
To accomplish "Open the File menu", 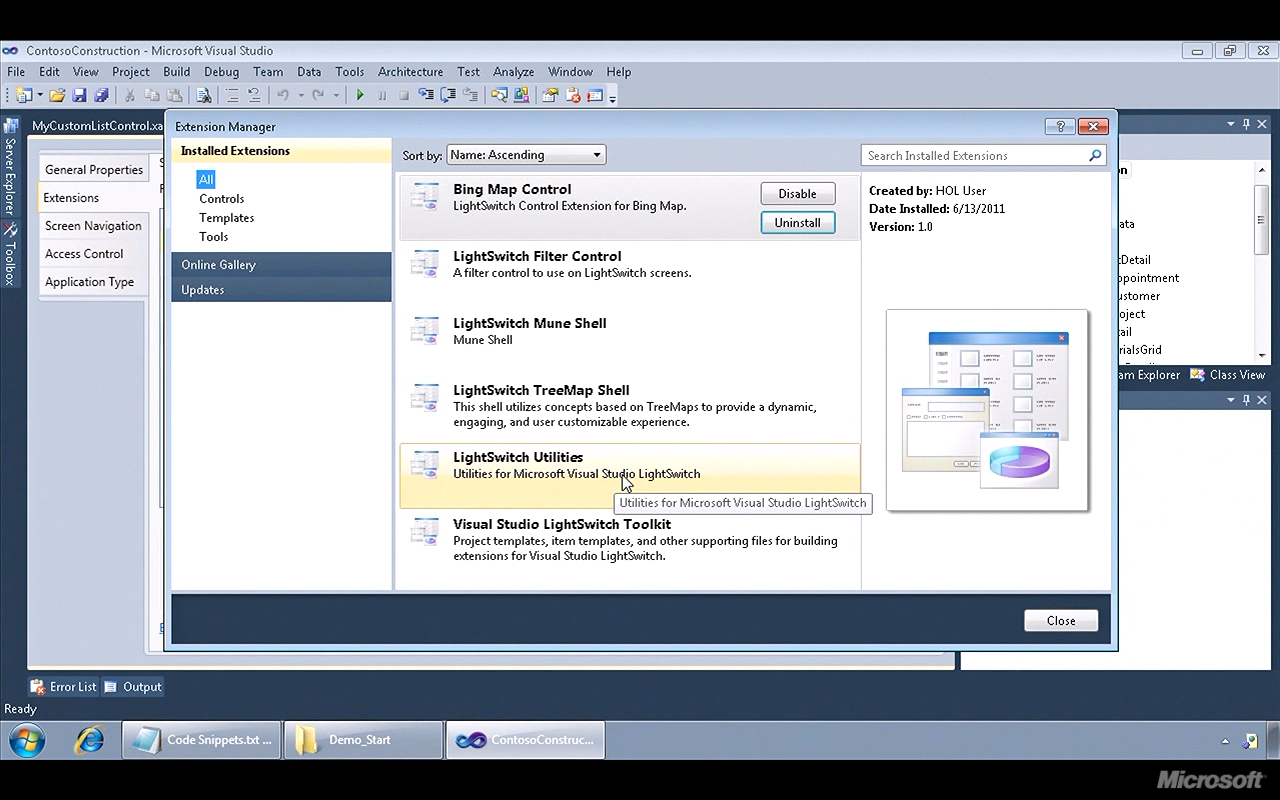I will coord(16,72).
